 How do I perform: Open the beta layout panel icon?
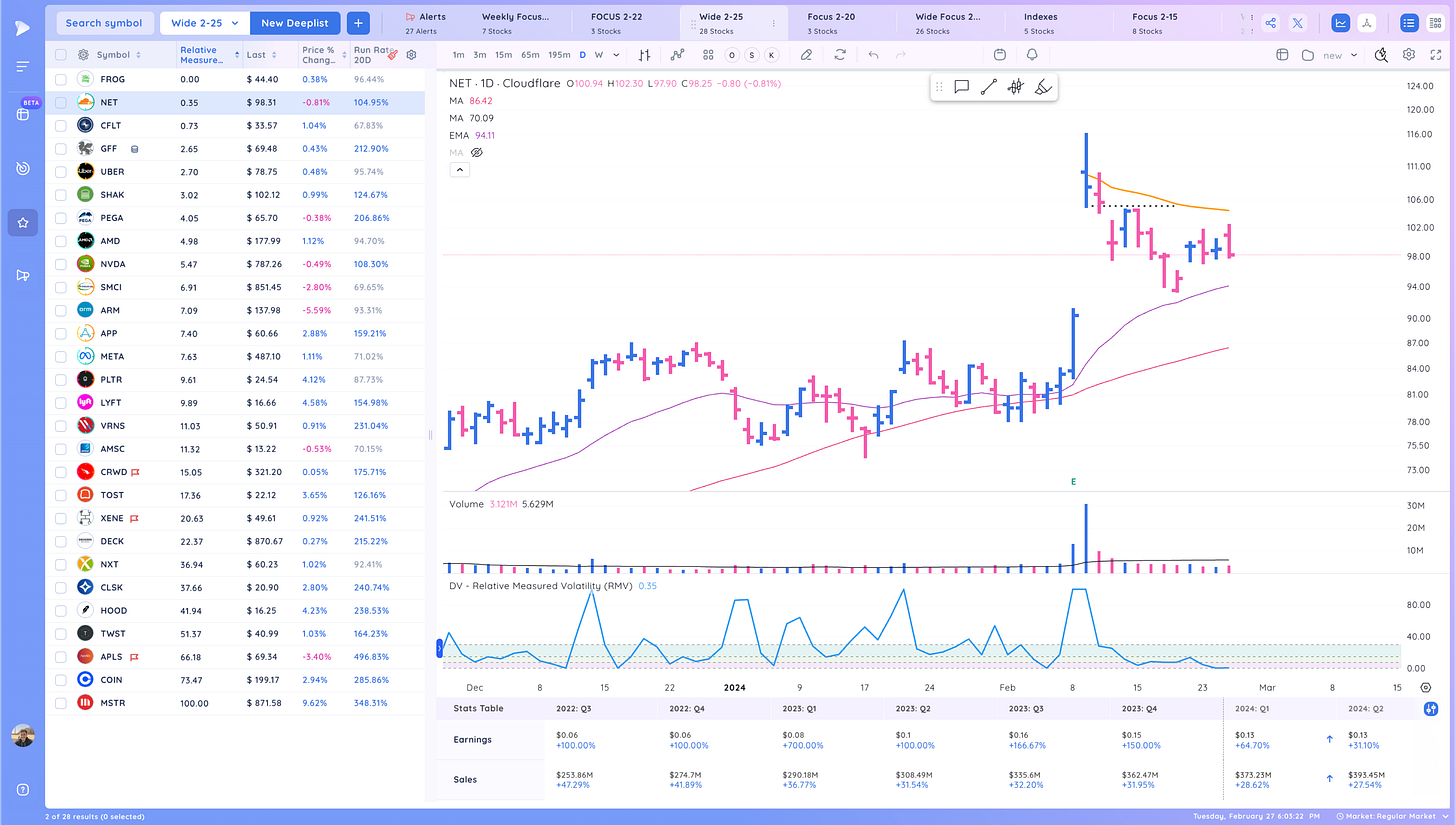[x=22, y=114]
